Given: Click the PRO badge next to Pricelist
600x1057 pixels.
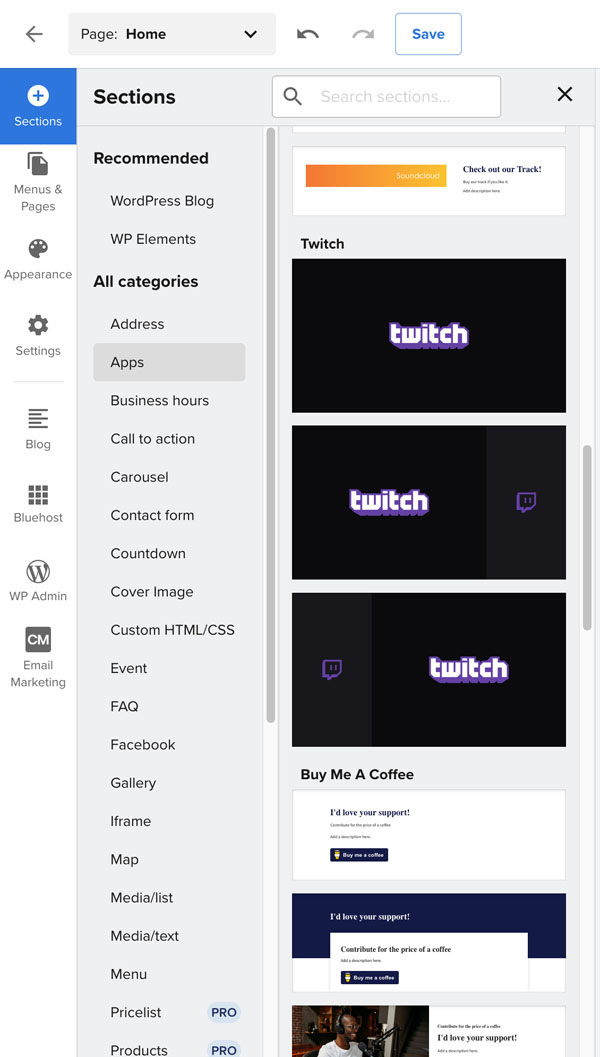Looking at the screenshot, I should [x=224, y=1013].
